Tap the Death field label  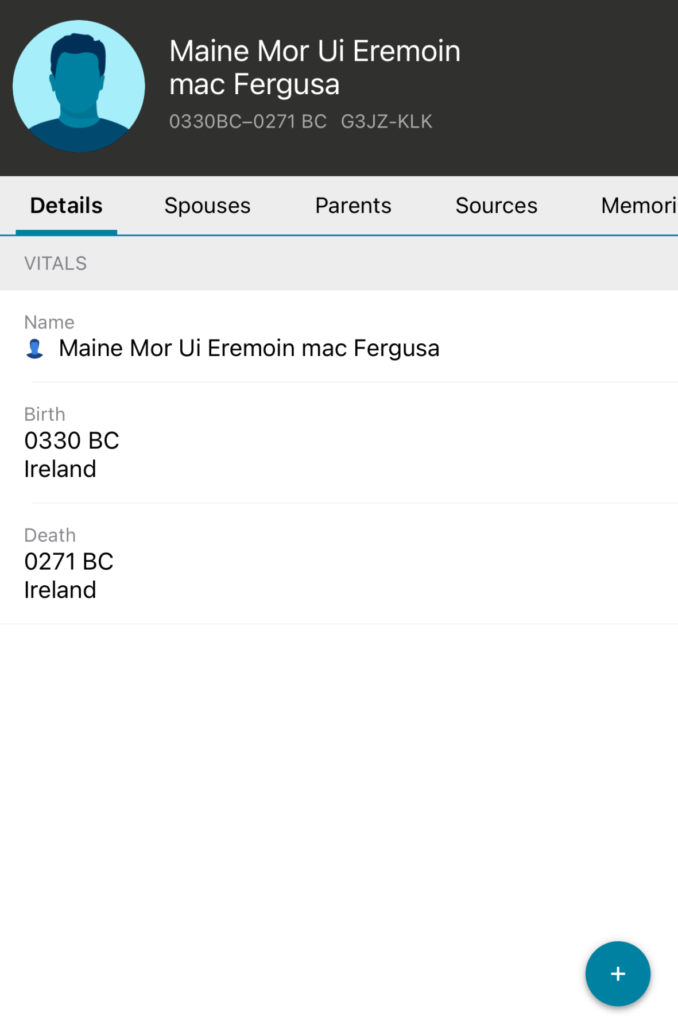point(49,535)
